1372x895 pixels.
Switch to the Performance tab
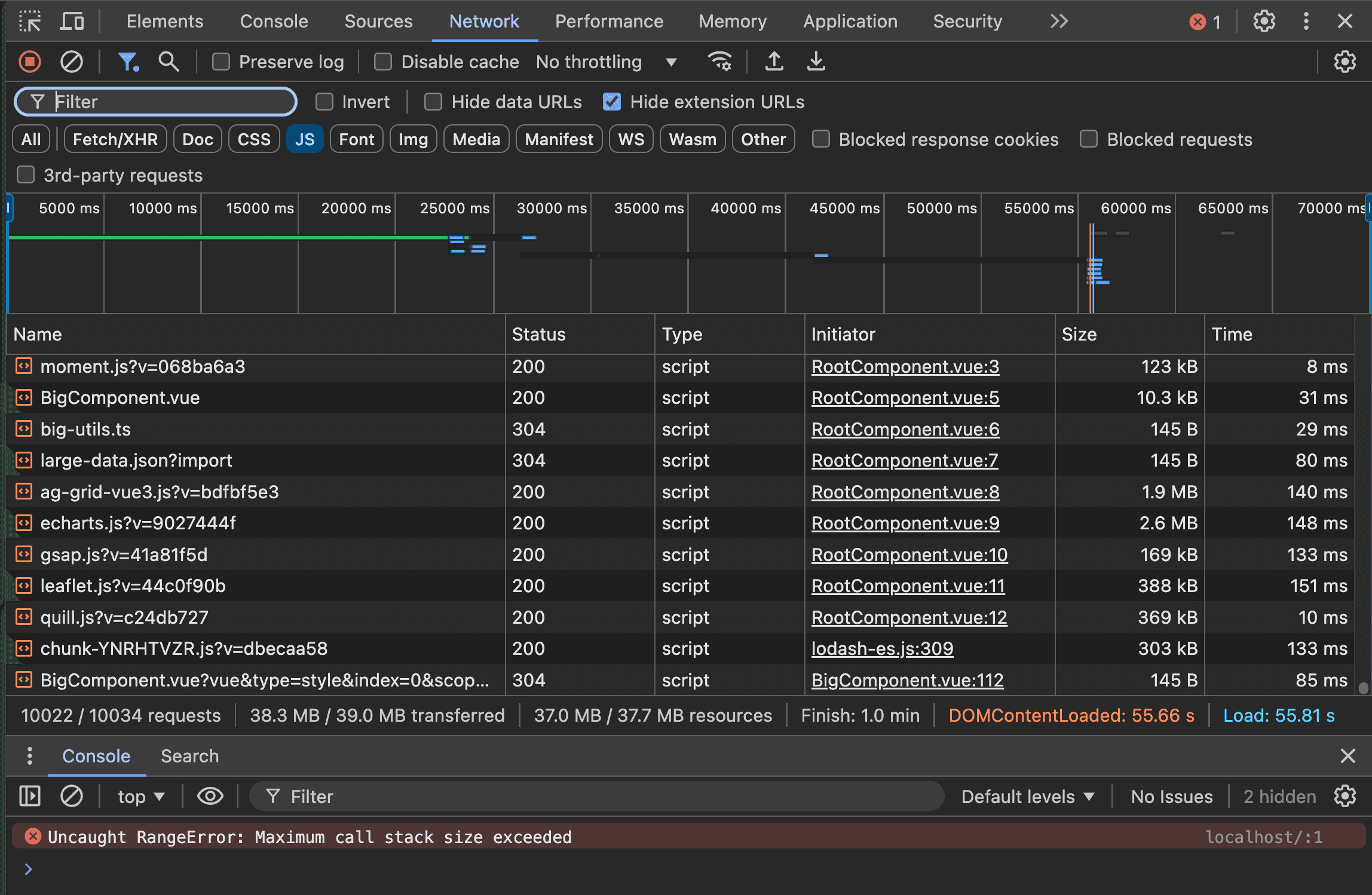tap(608, 22)
